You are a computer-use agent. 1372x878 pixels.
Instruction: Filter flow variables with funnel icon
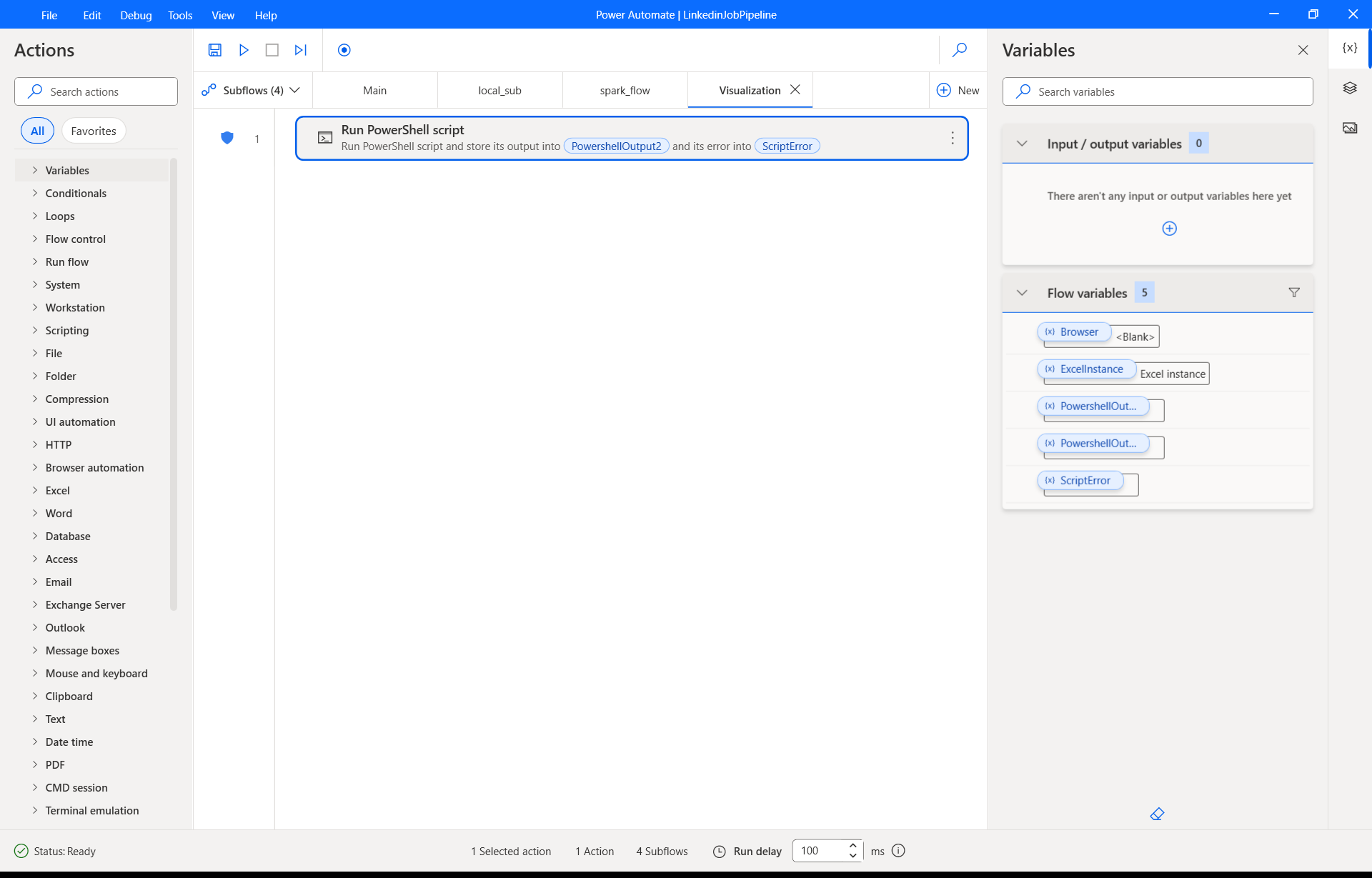pos(1294,293)
